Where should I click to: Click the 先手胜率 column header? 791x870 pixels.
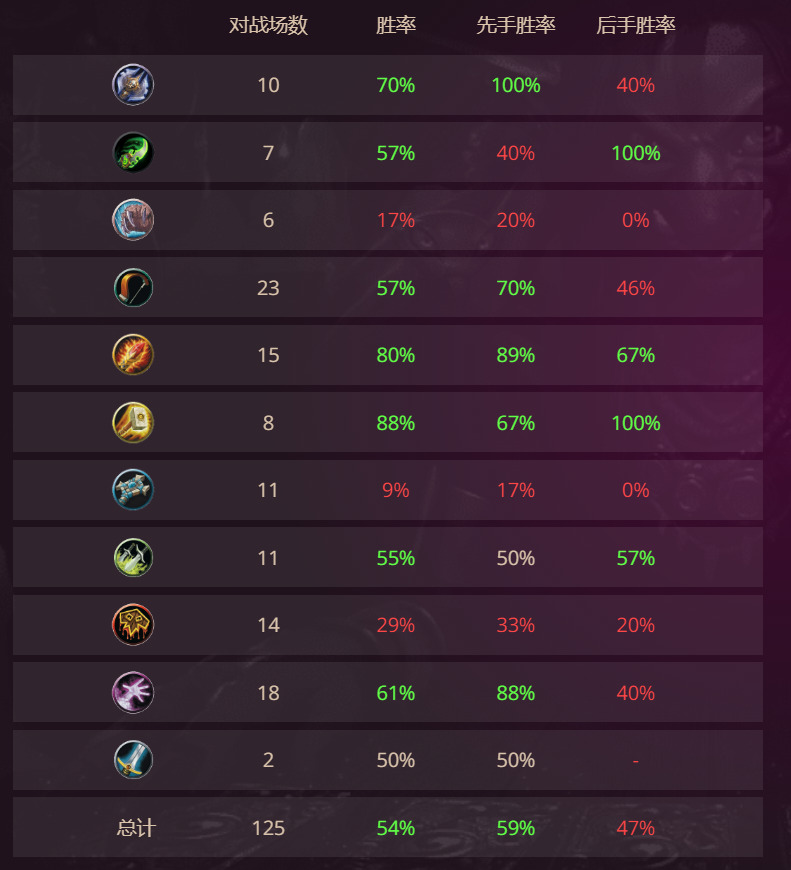[x=516, y=25]
